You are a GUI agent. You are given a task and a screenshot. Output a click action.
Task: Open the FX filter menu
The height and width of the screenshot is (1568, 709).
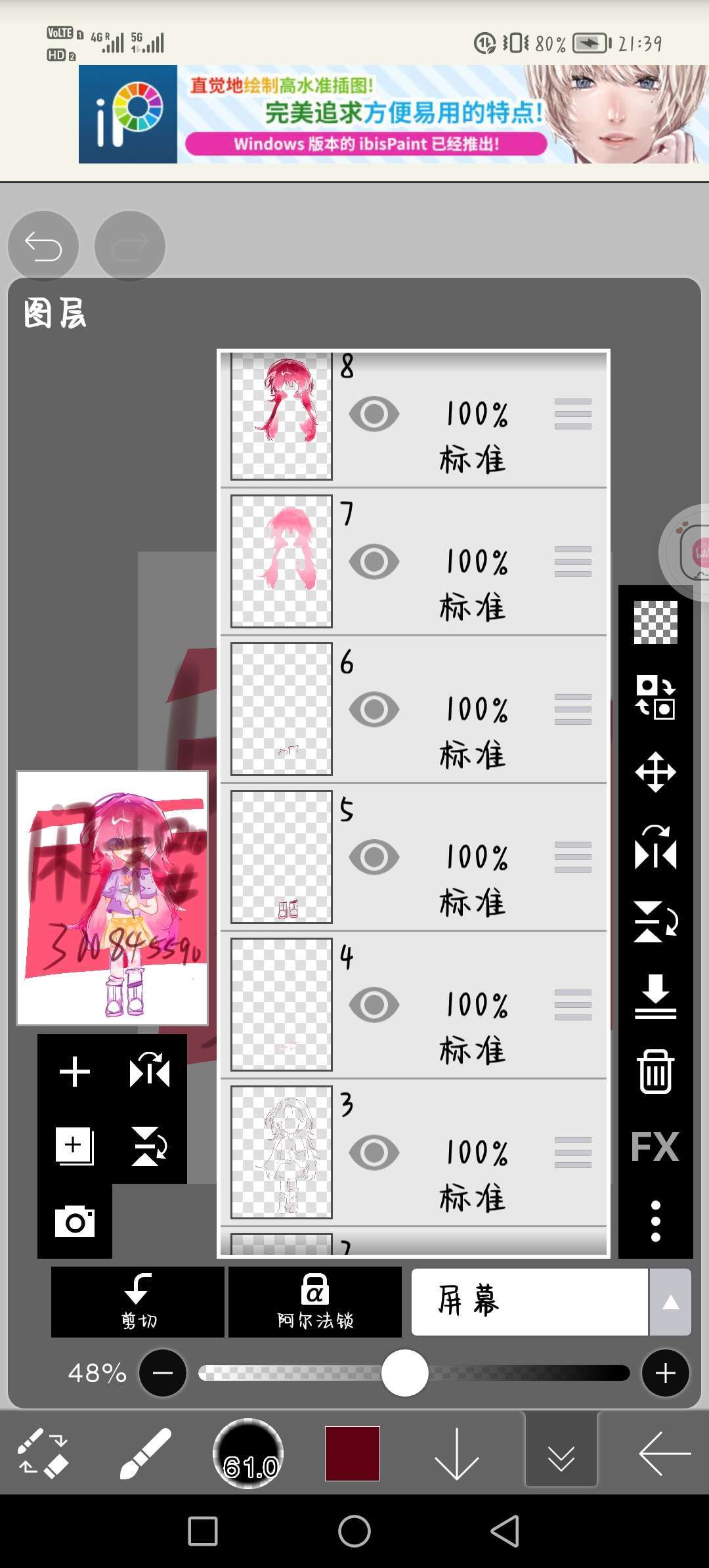(655, 1146)
